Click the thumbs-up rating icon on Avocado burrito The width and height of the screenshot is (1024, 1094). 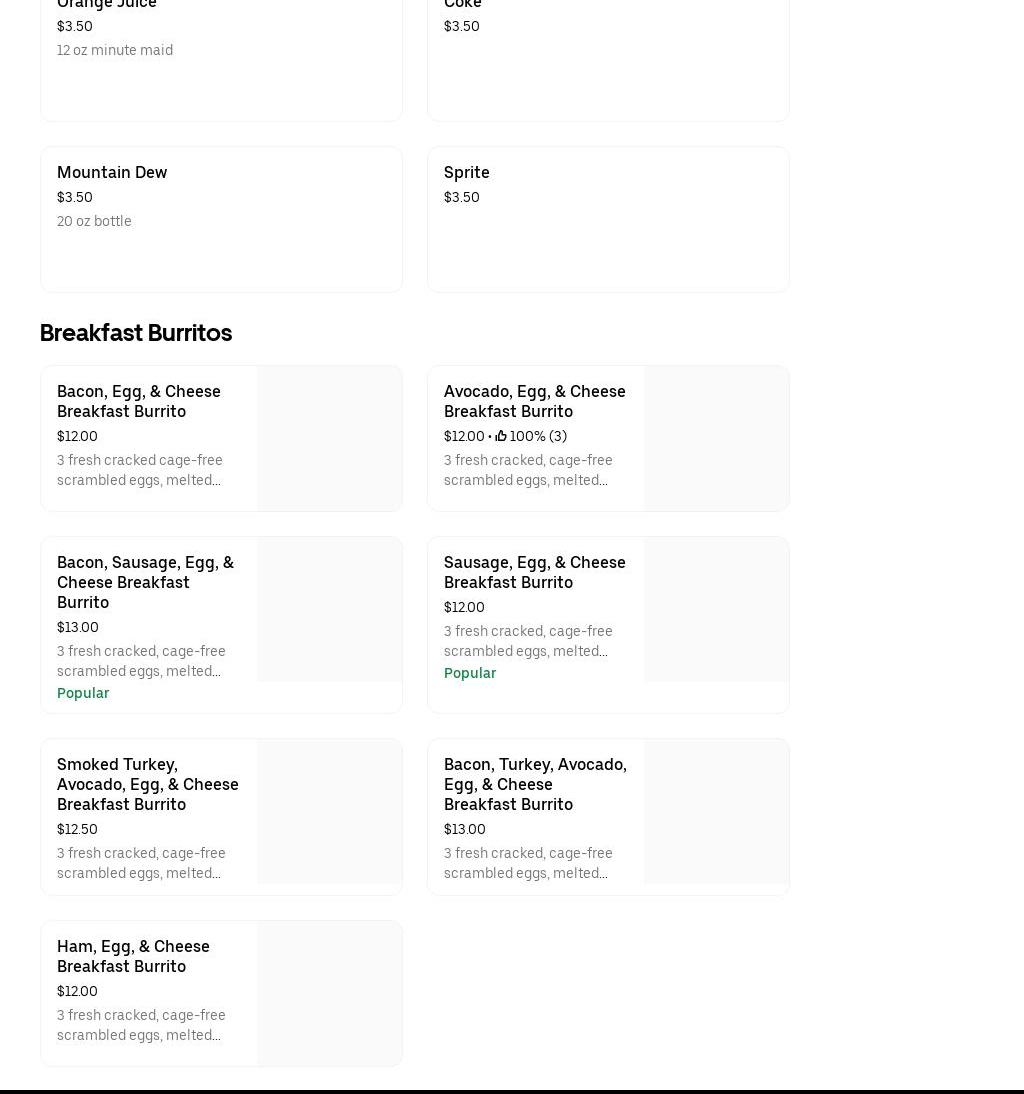pyautogui.click(x=501, y=436)
